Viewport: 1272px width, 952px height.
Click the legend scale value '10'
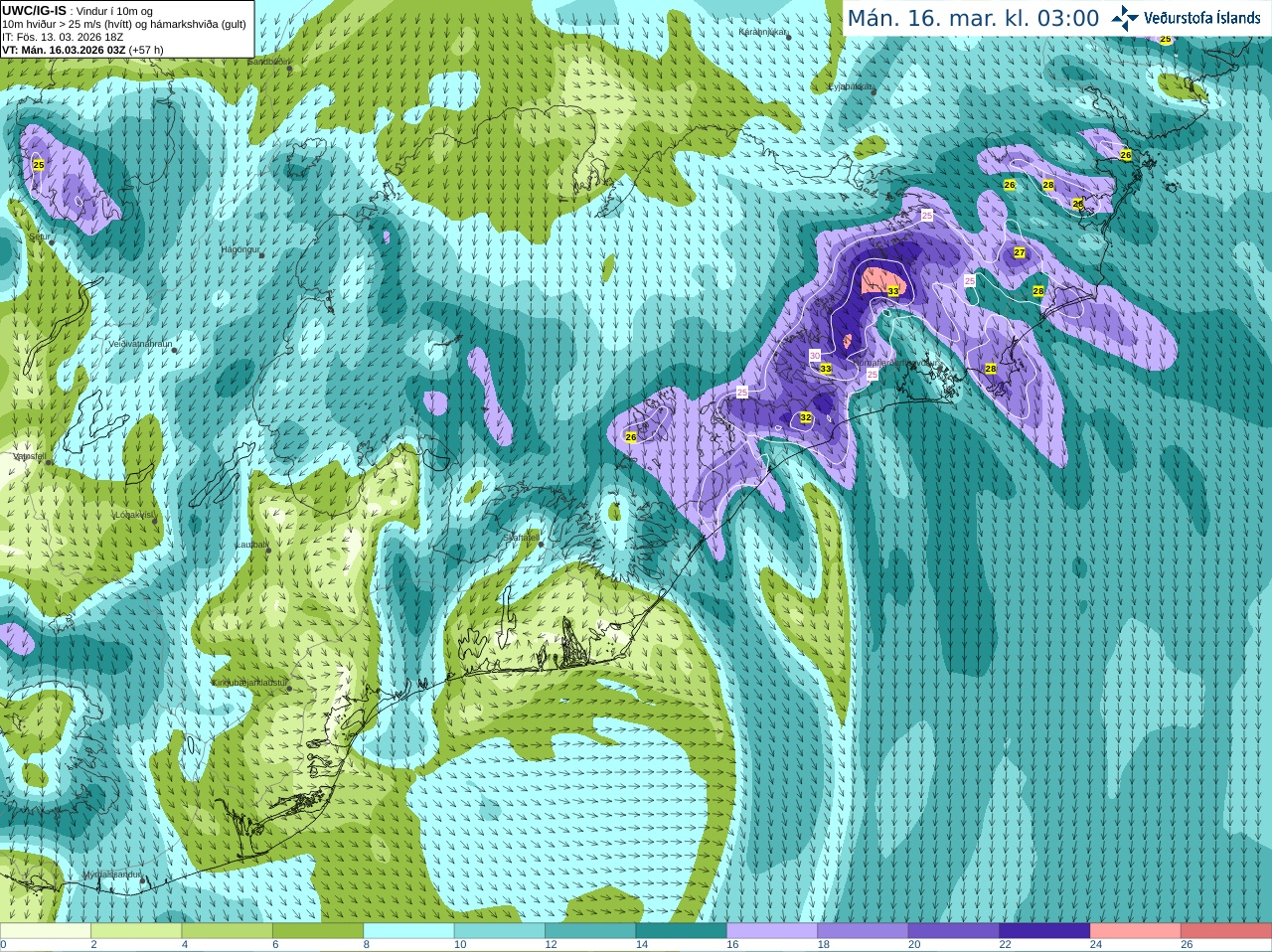coord(460,945)
